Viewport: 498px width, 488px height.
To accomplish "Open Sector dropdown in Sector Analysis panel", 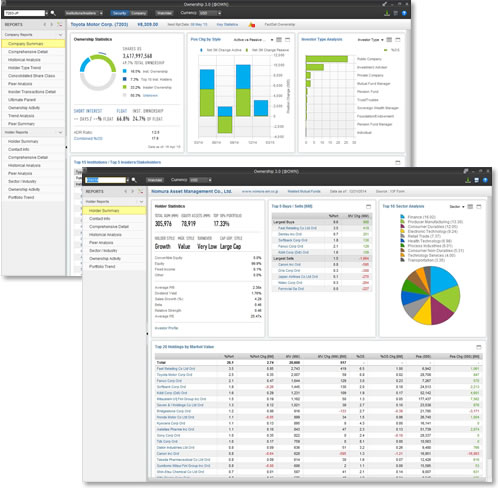I will tap(457, 207).
